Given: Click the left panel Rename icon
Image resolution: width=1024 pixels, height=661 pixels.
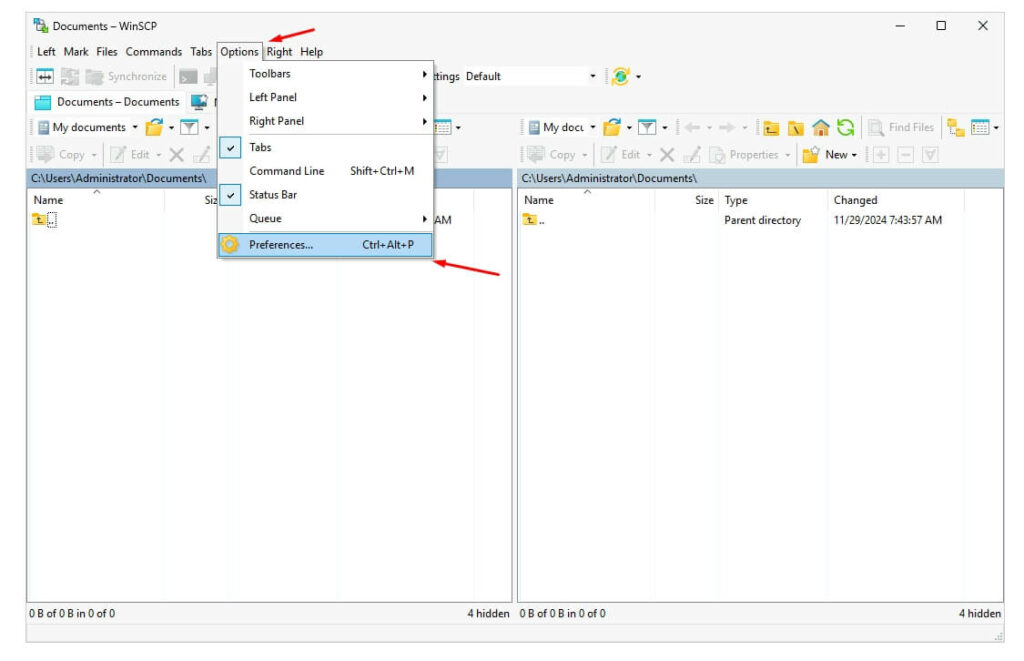Looking at the screenshot, I should 202,155.
